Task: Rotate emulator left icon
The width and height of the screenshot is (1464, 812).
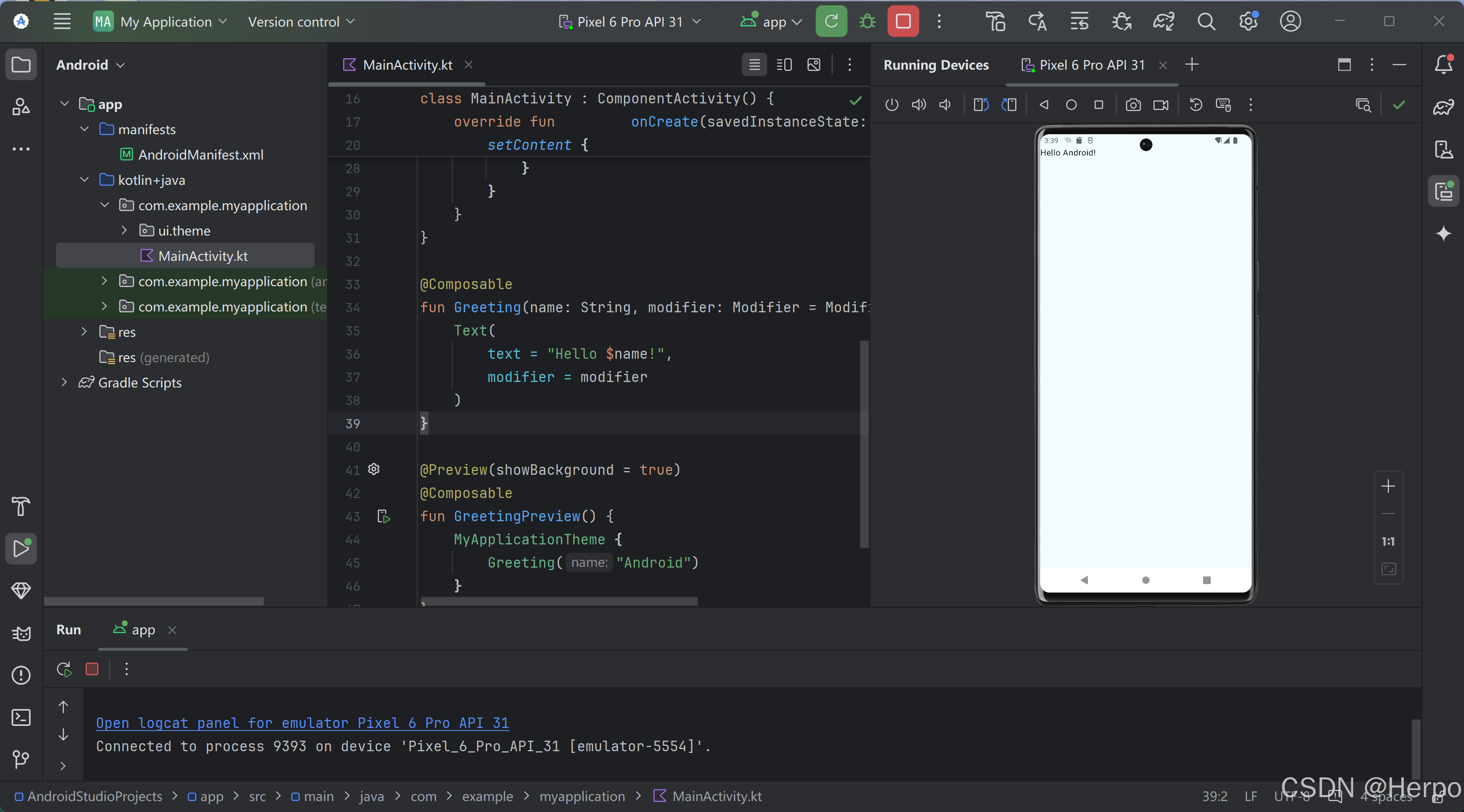Action: 981,105
